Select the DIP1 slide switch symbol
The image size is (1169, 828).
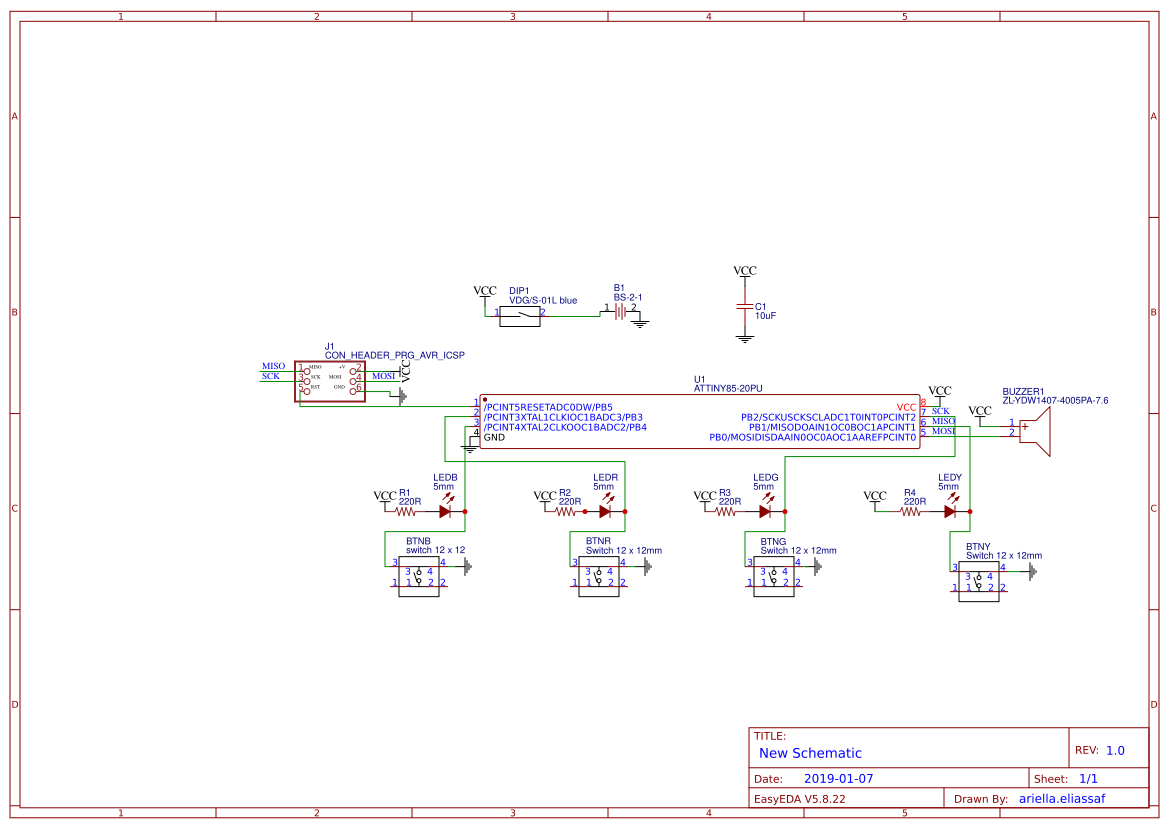click(x=520, y=317)
